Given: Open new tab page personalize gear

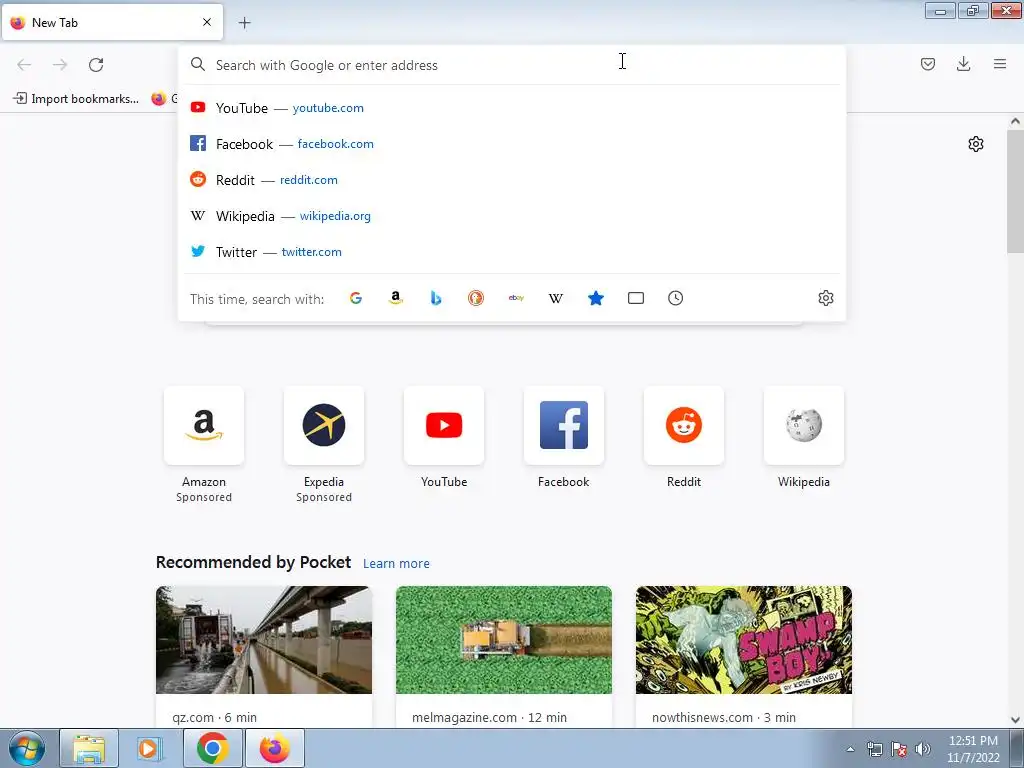Looking at the screenshot, I should pyautogui.click(x=976, y=144).
